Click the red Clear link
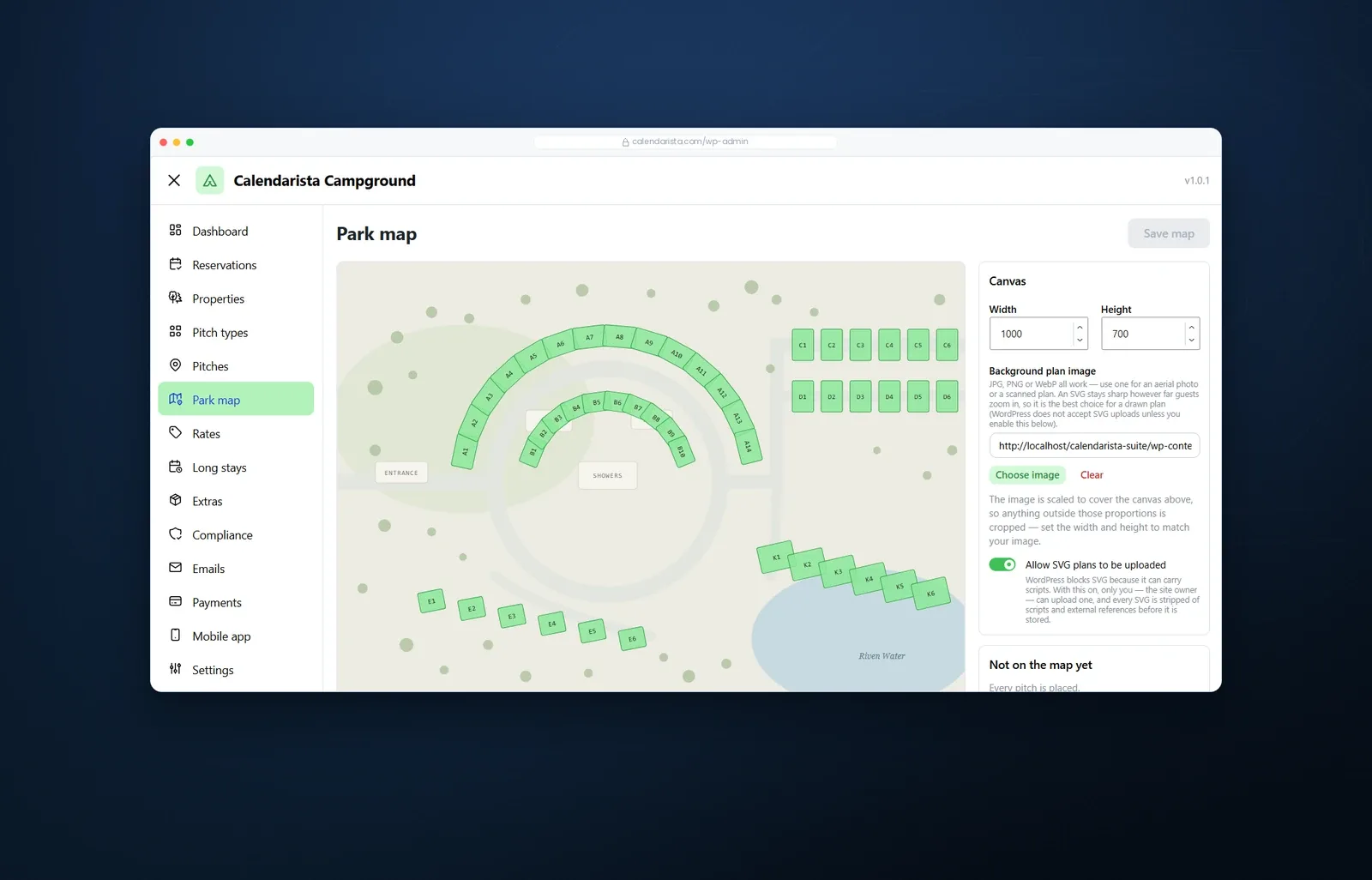1372x880 pixels. point(1092,474)
